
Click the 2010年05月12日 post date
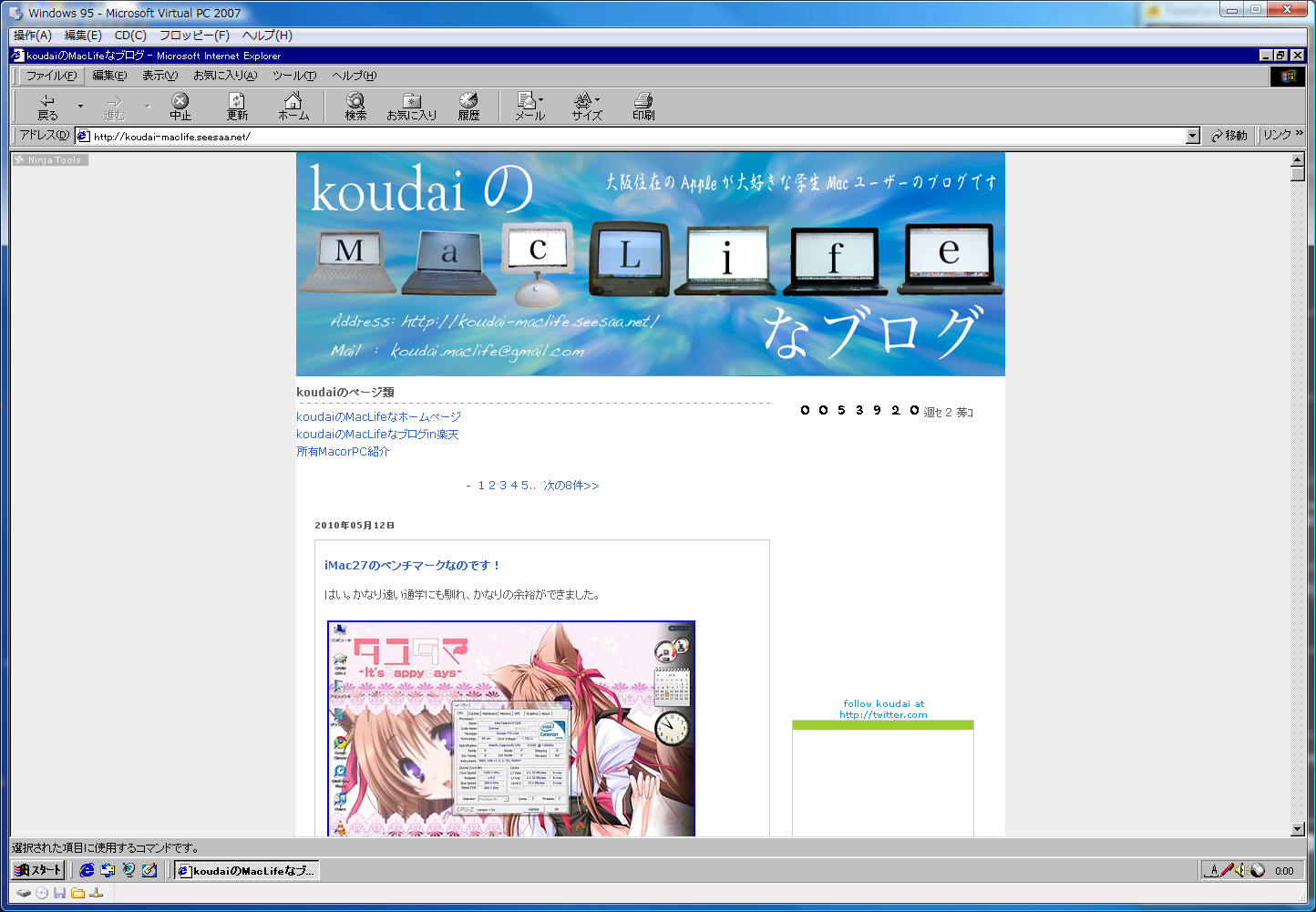355,525
